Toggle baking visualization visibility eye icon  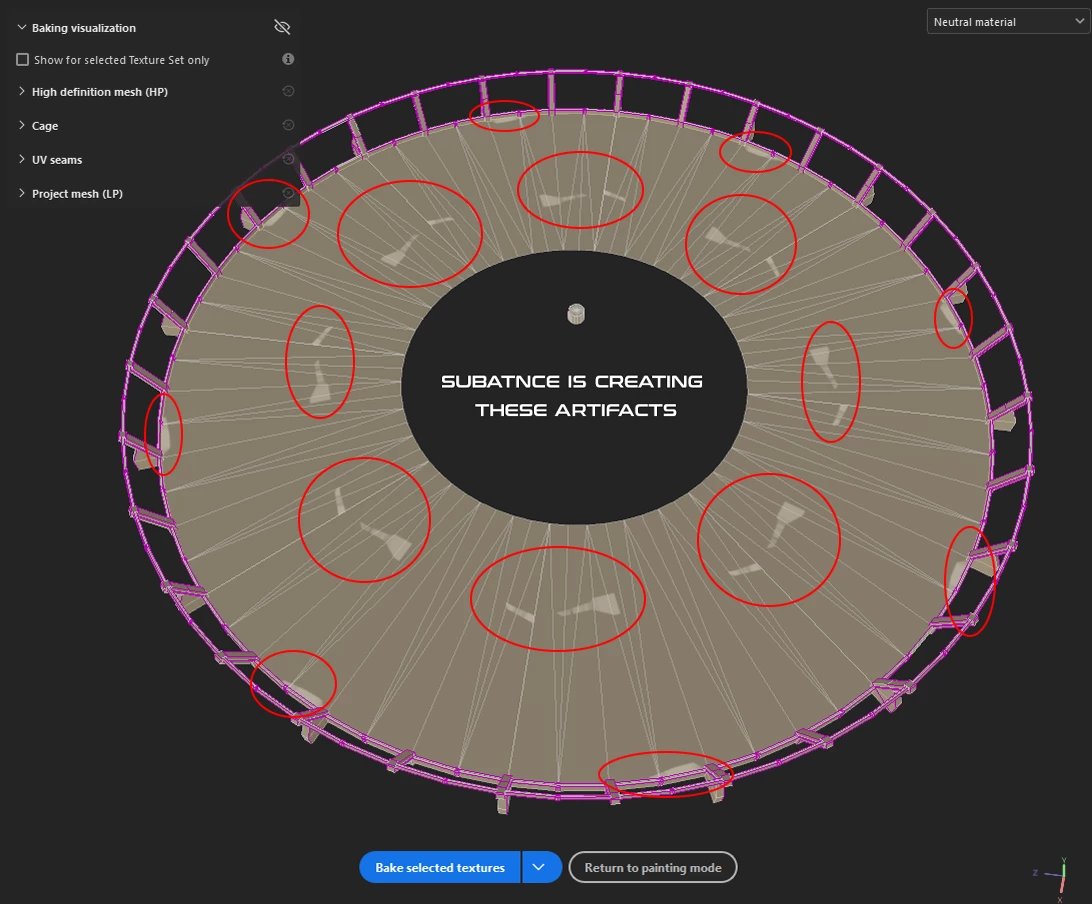point(282,27)
